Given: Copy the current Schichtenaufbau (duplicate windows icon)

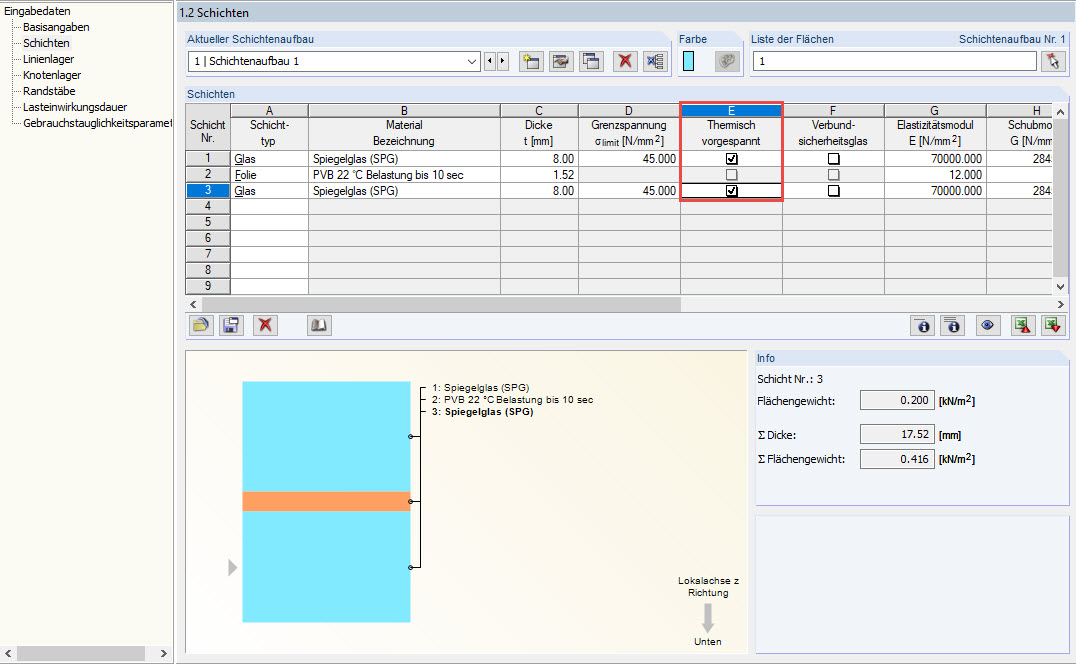Looking at the screenshot, I should 591,62.
